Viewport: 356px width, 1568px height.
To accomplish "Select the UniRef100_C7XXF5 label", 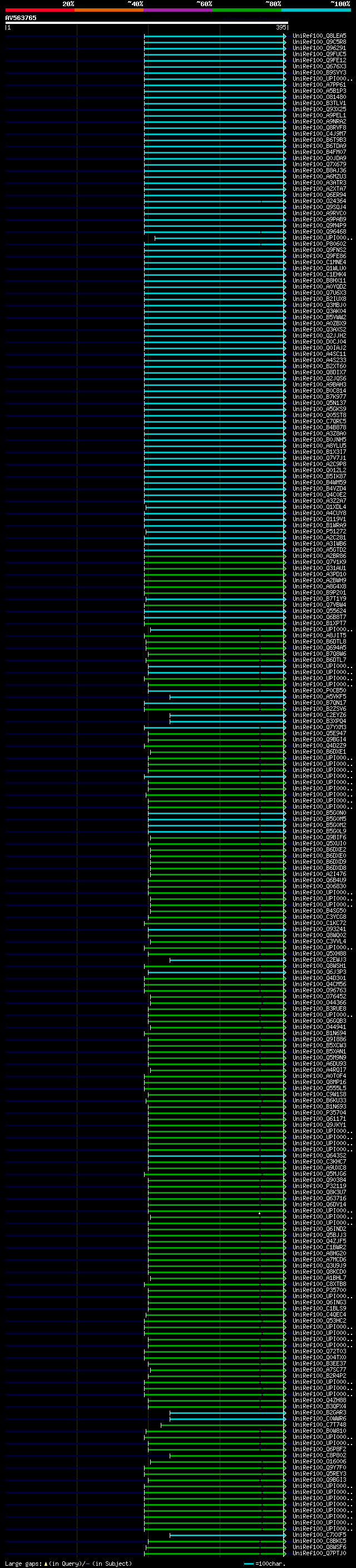I will pos(319,1535).
